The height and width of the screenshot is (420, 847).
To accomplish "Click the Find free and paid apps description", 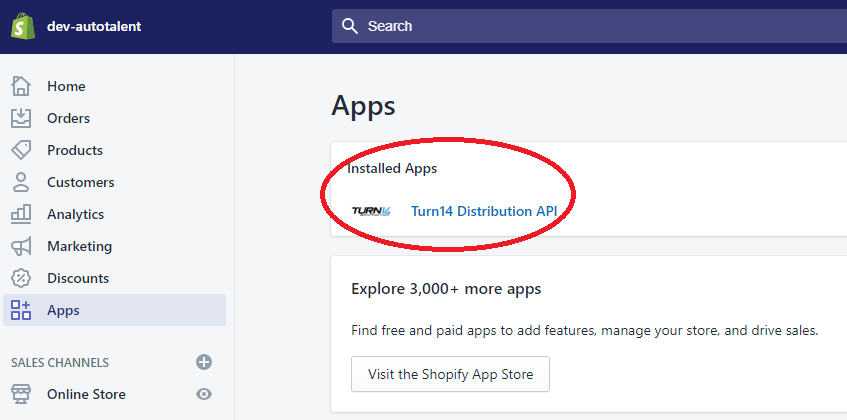I will (x=584, y=330).
